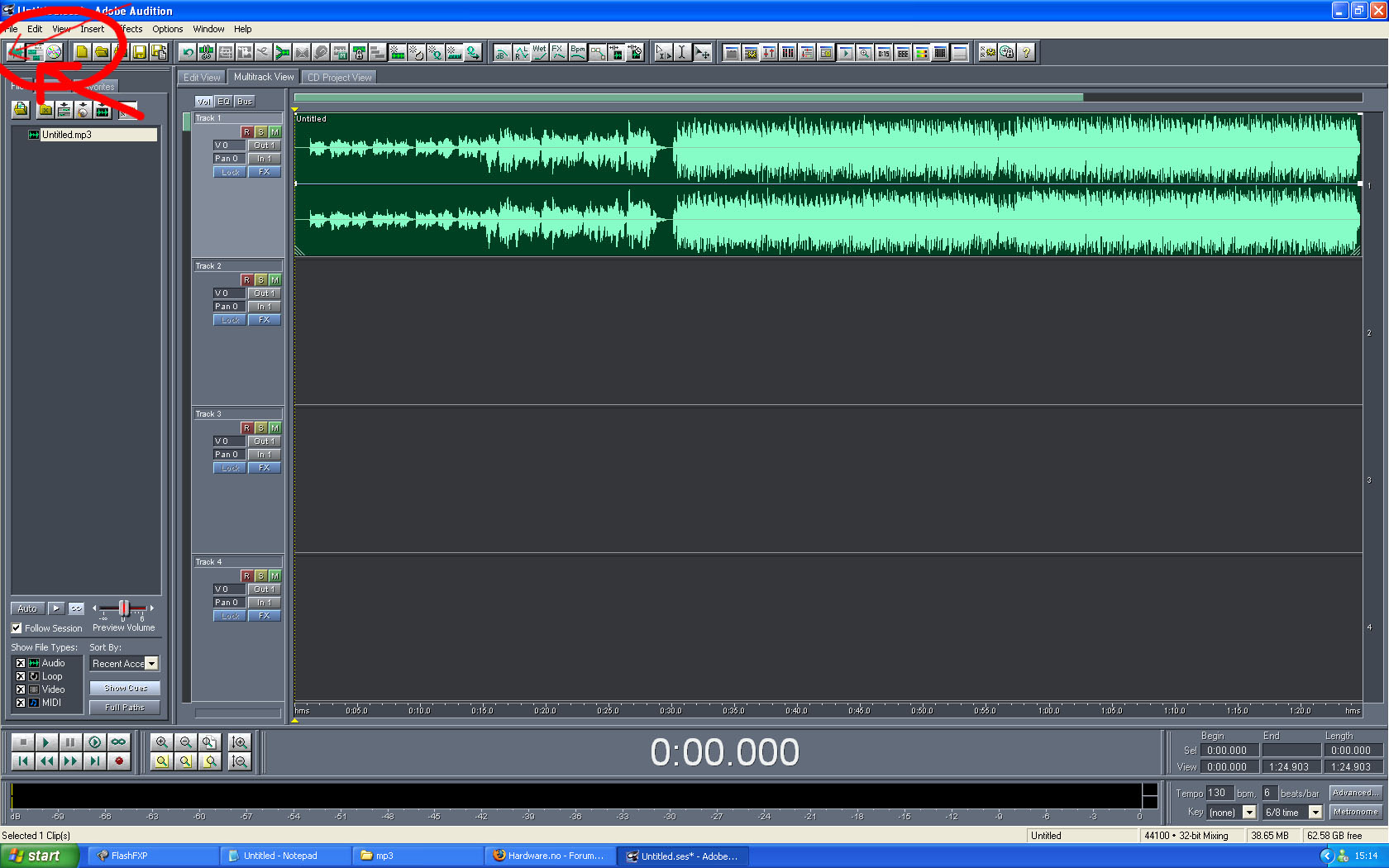1389x868 pixels.
Task: Toggle the mixer window toolbar icon
Action: coord(769,52)
